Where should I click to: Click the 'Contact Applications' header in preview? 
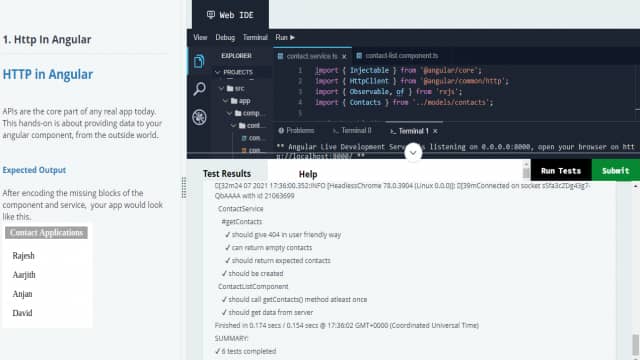point(47,233)
